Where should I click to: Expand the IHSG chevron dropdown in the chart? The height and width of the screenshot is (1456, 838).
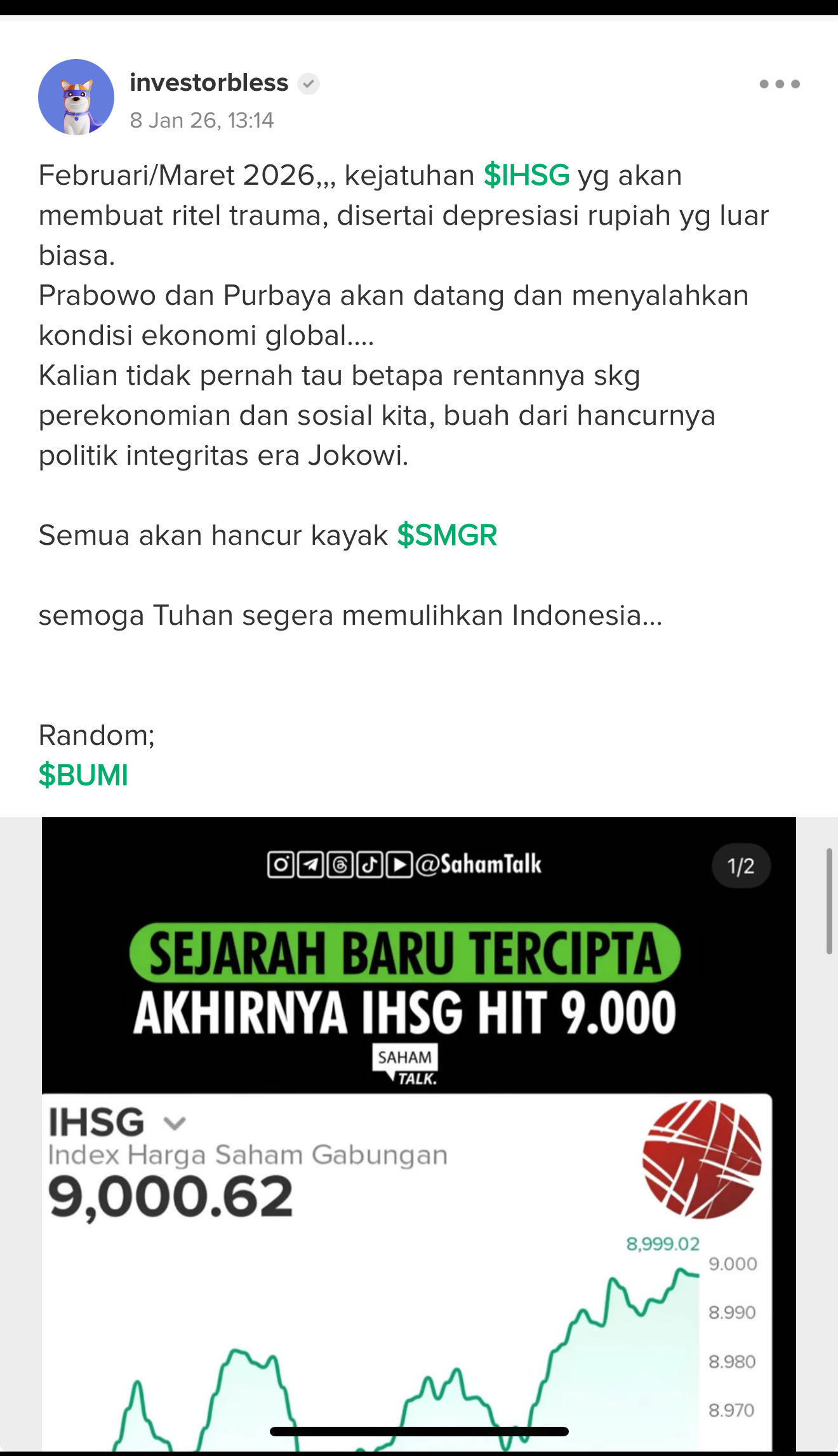point(174,1124)
